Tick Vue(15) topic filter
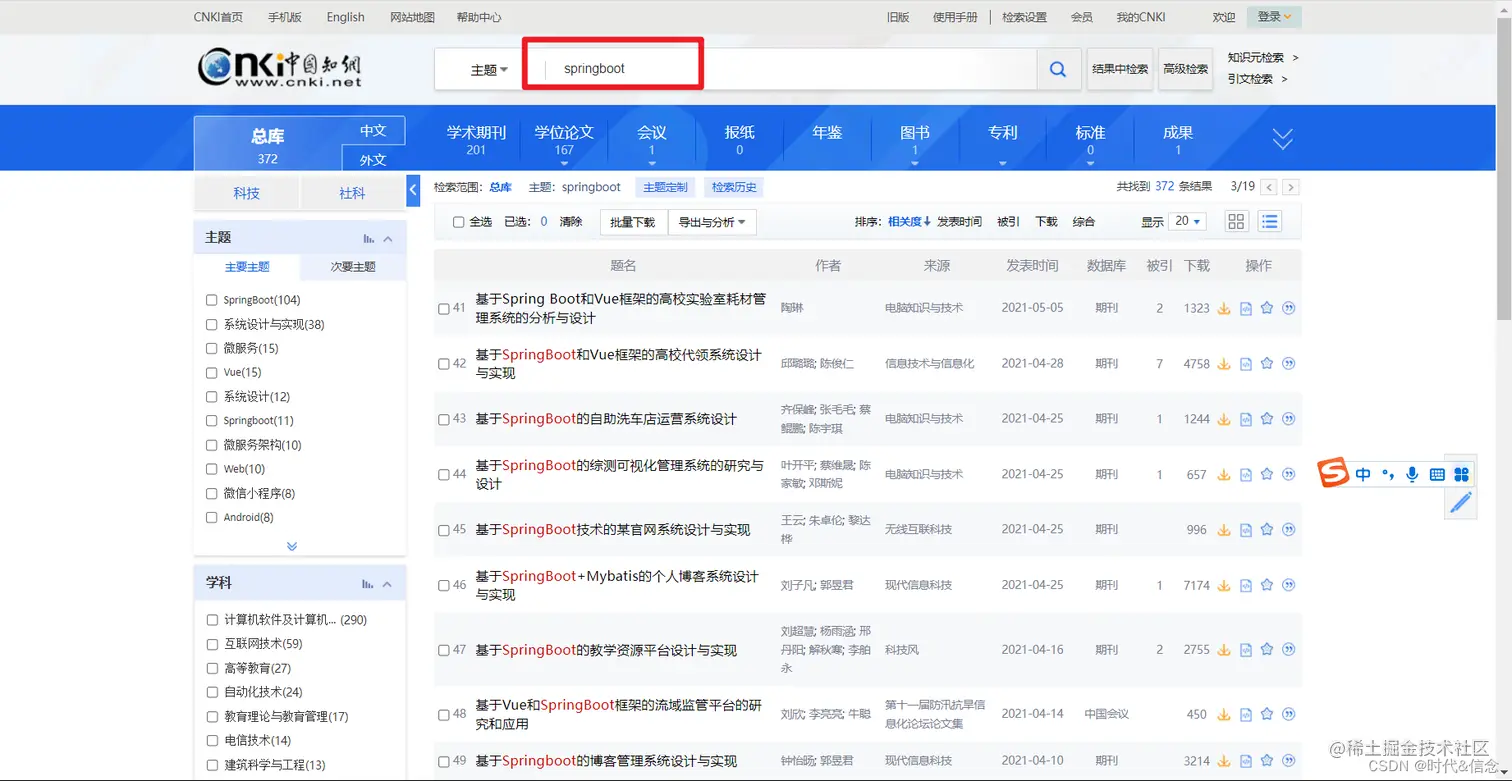The image size is (1512, 781). pos(211,372)
